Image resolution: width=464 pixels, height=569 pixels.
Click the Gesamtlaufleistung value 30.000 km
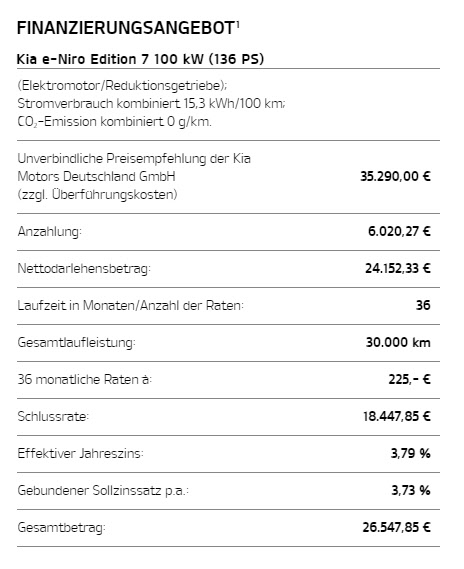[x=398, y=342]
